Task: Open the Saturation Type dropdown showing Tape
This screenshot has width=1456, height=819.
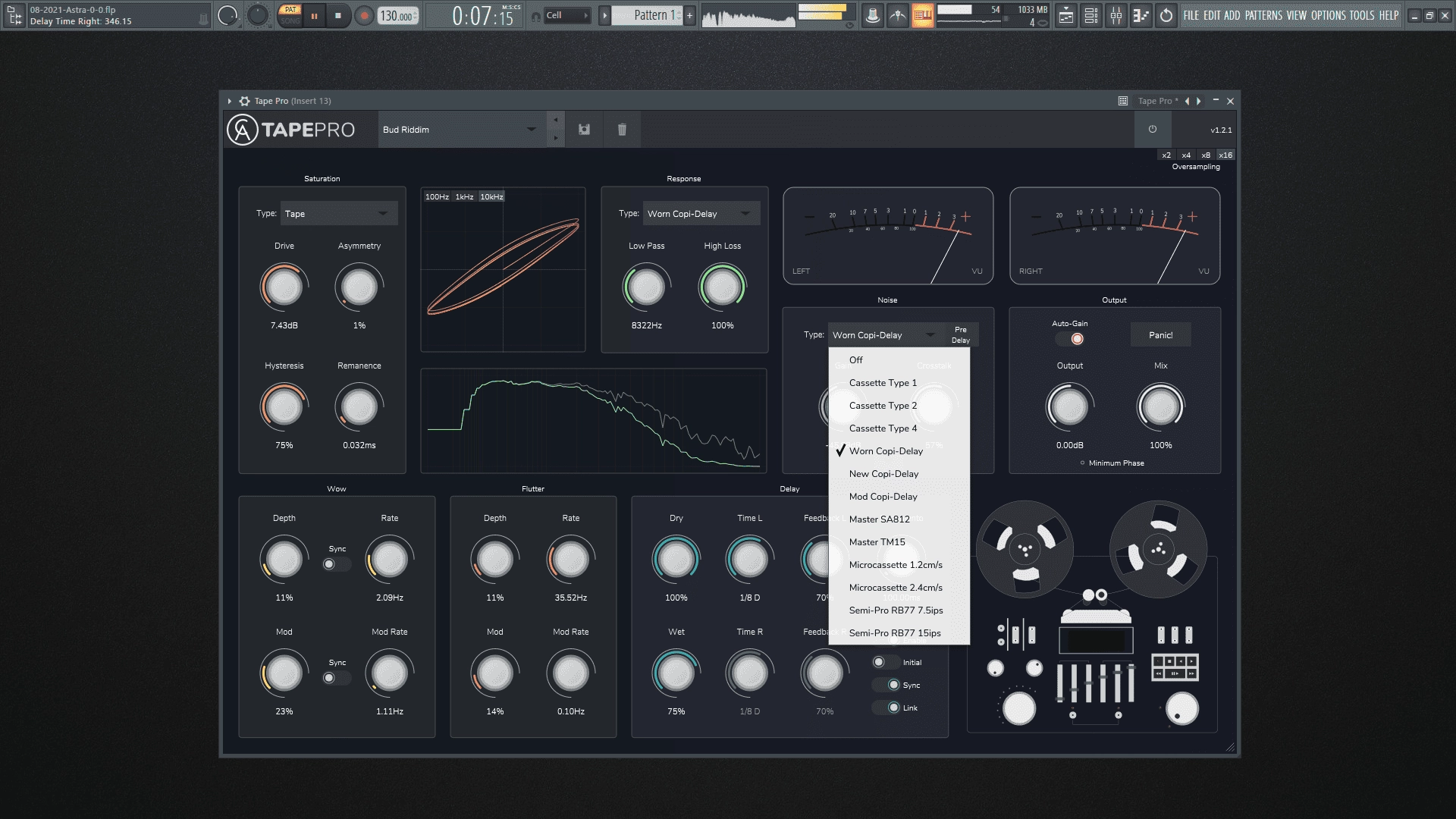Action: [338, 214]
